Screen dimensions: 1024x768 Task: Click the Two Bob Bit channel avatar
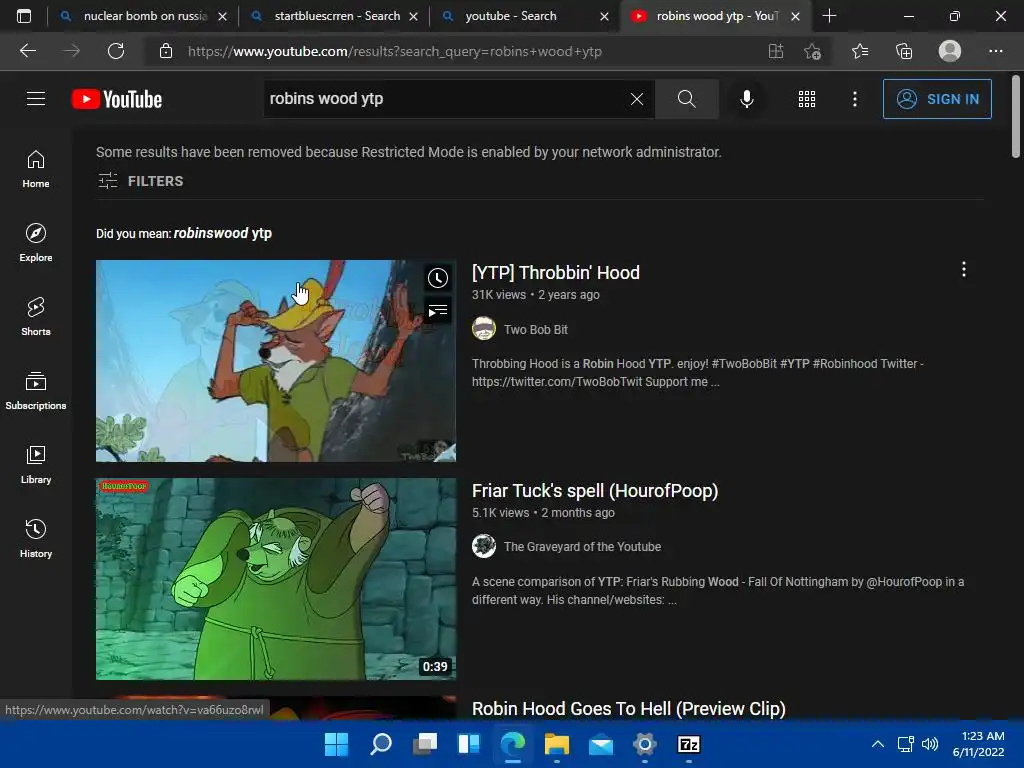(484, 328)
